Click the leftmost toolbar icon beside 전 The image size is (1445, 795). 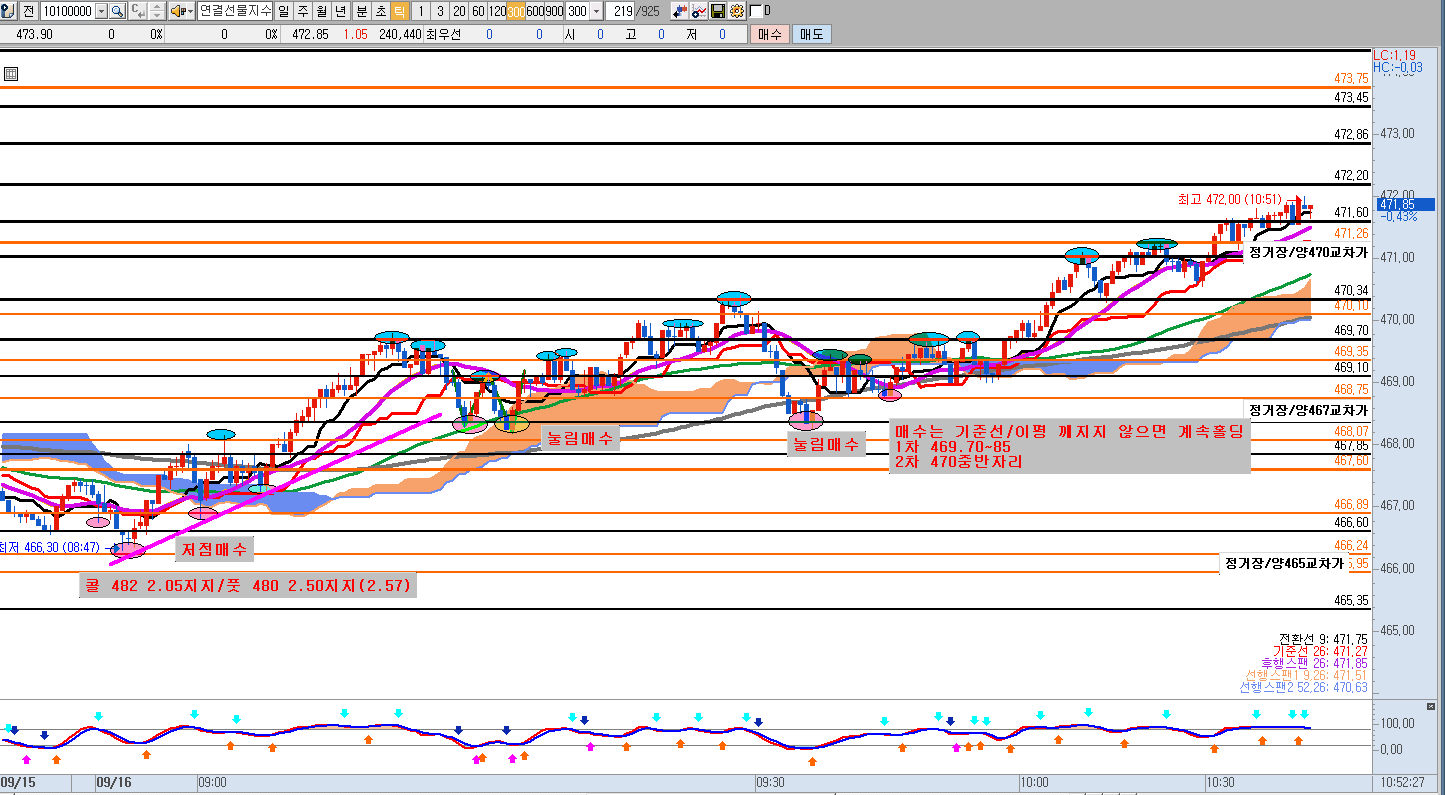pyautogui.click(x=8, y=11)
